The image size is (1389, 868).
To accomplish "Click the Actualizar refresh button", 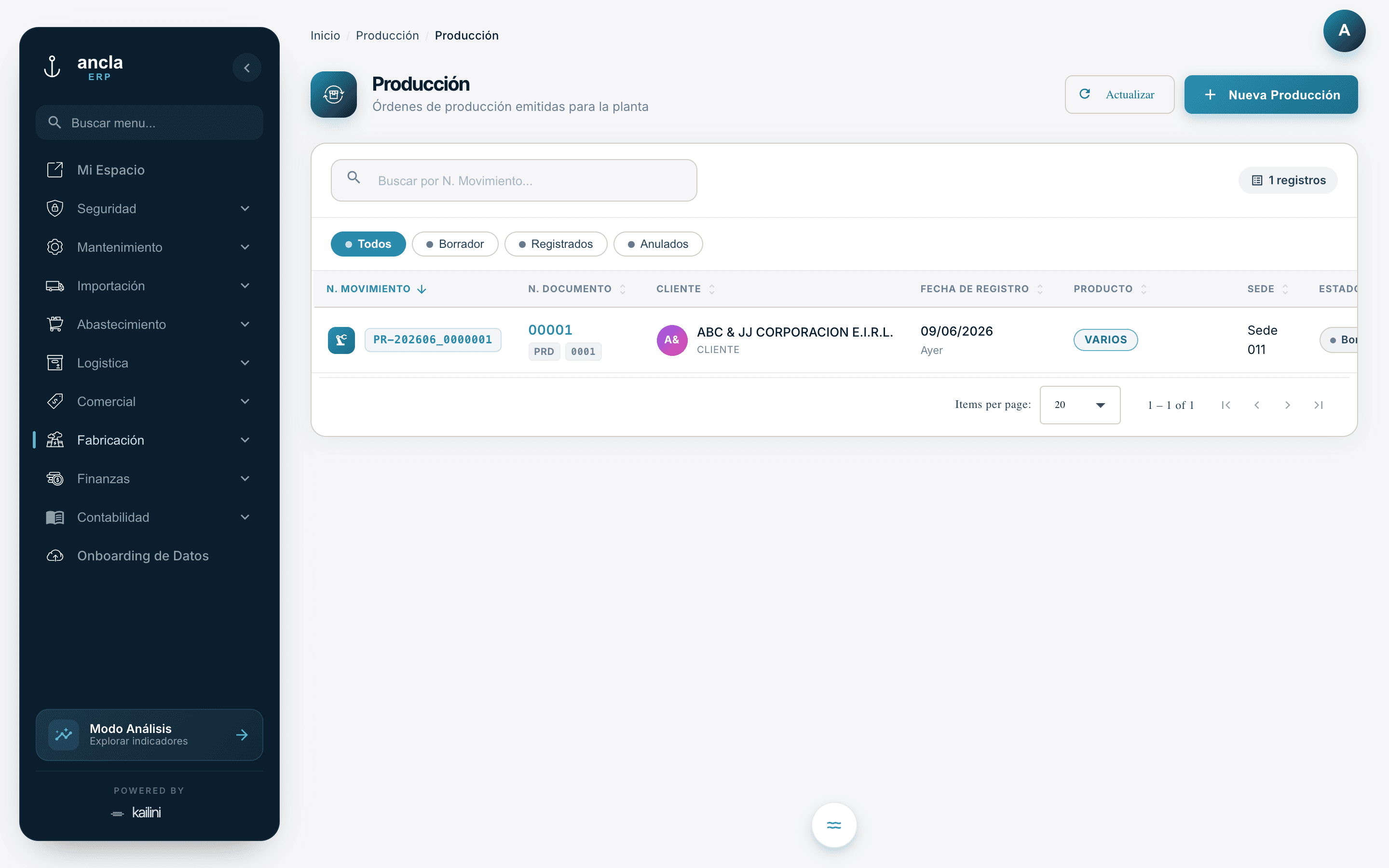I will point(1119,95).
